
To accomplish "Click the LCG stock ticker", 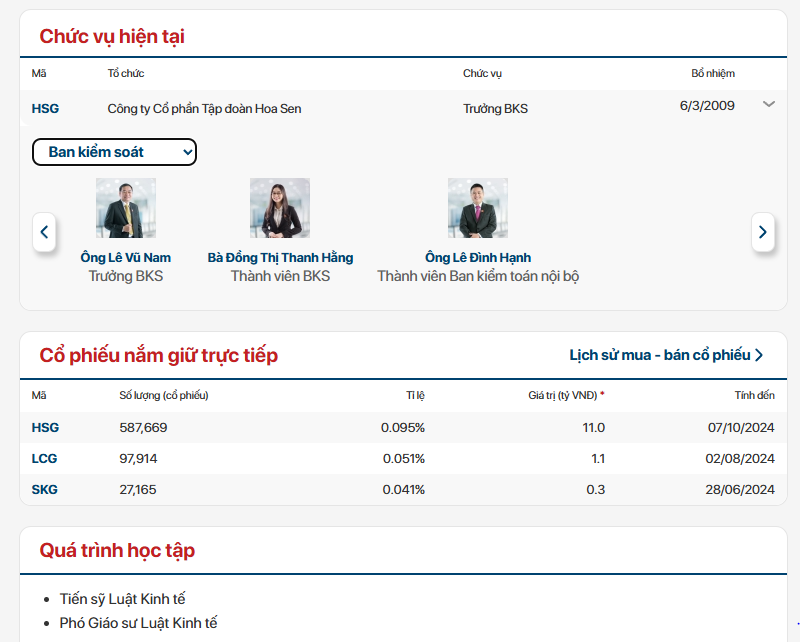I will (x=45, y=458).
